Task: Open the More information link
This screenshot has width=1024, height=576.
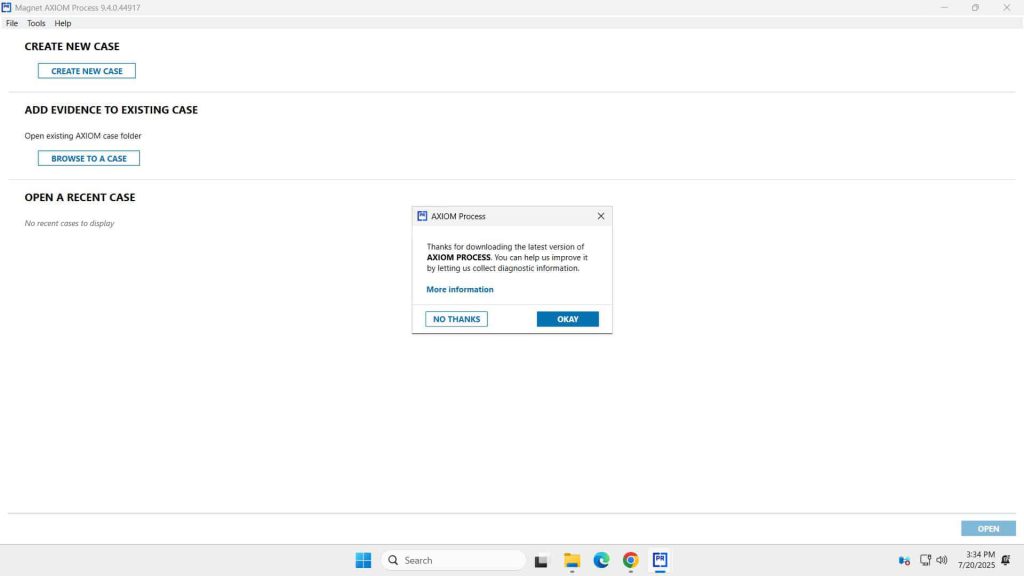Action: click(459, 290)
